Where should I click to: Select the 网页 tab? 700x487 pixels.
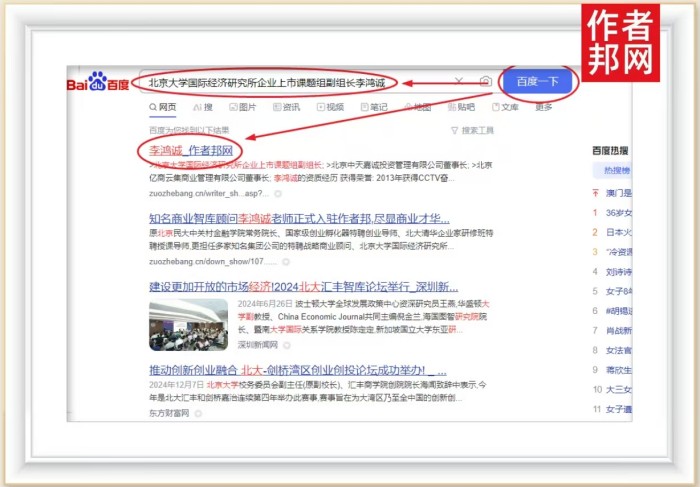[163, 107]
